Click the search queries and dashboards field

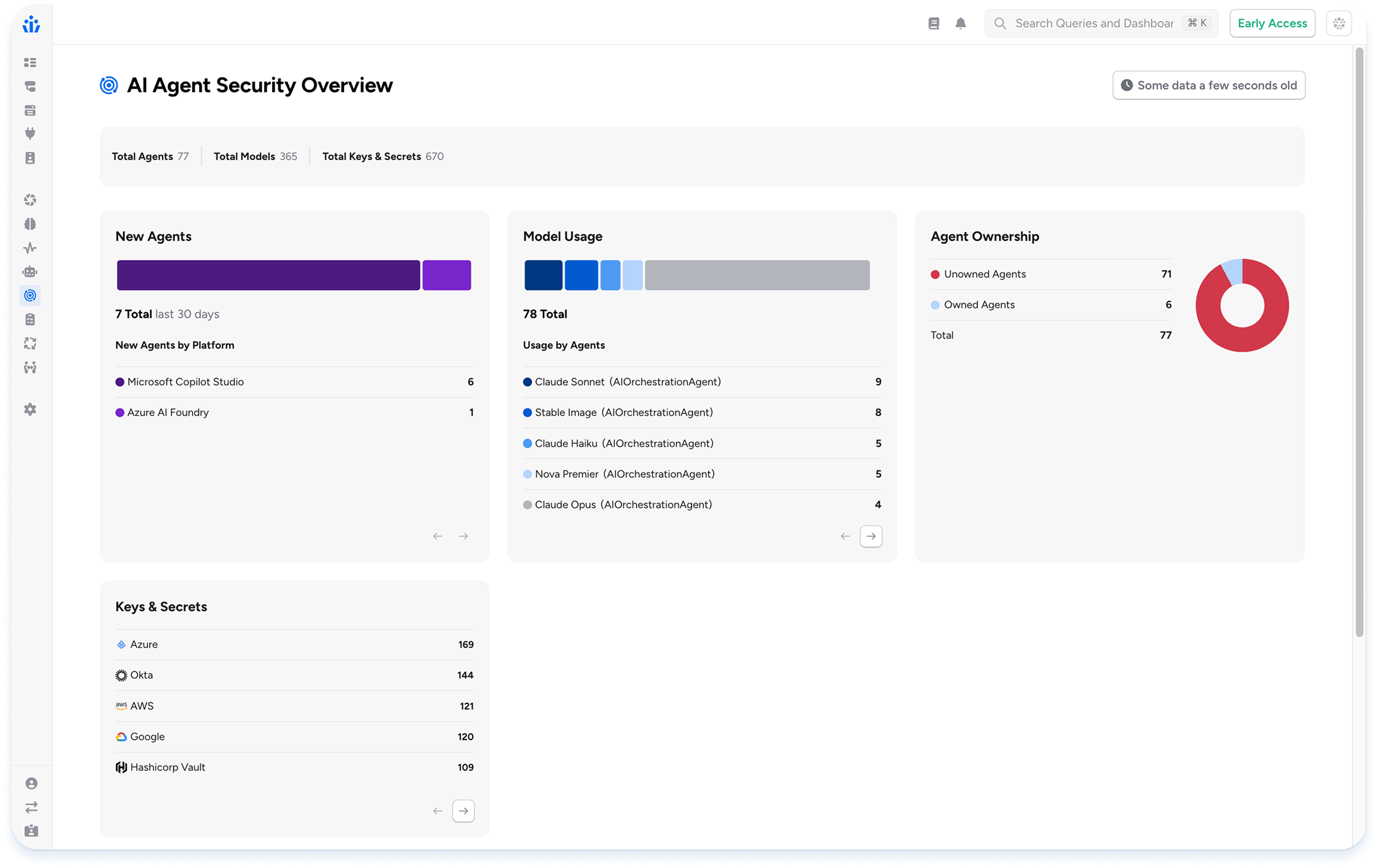1093,23
